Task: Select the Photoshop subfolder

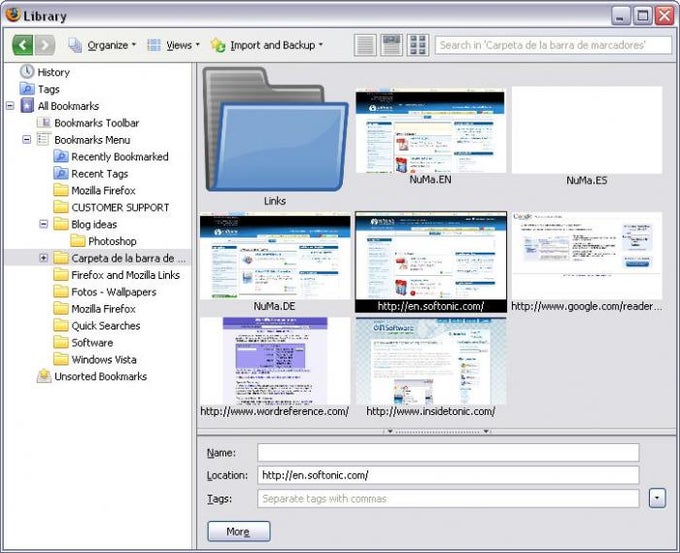Action: (112, 241)
